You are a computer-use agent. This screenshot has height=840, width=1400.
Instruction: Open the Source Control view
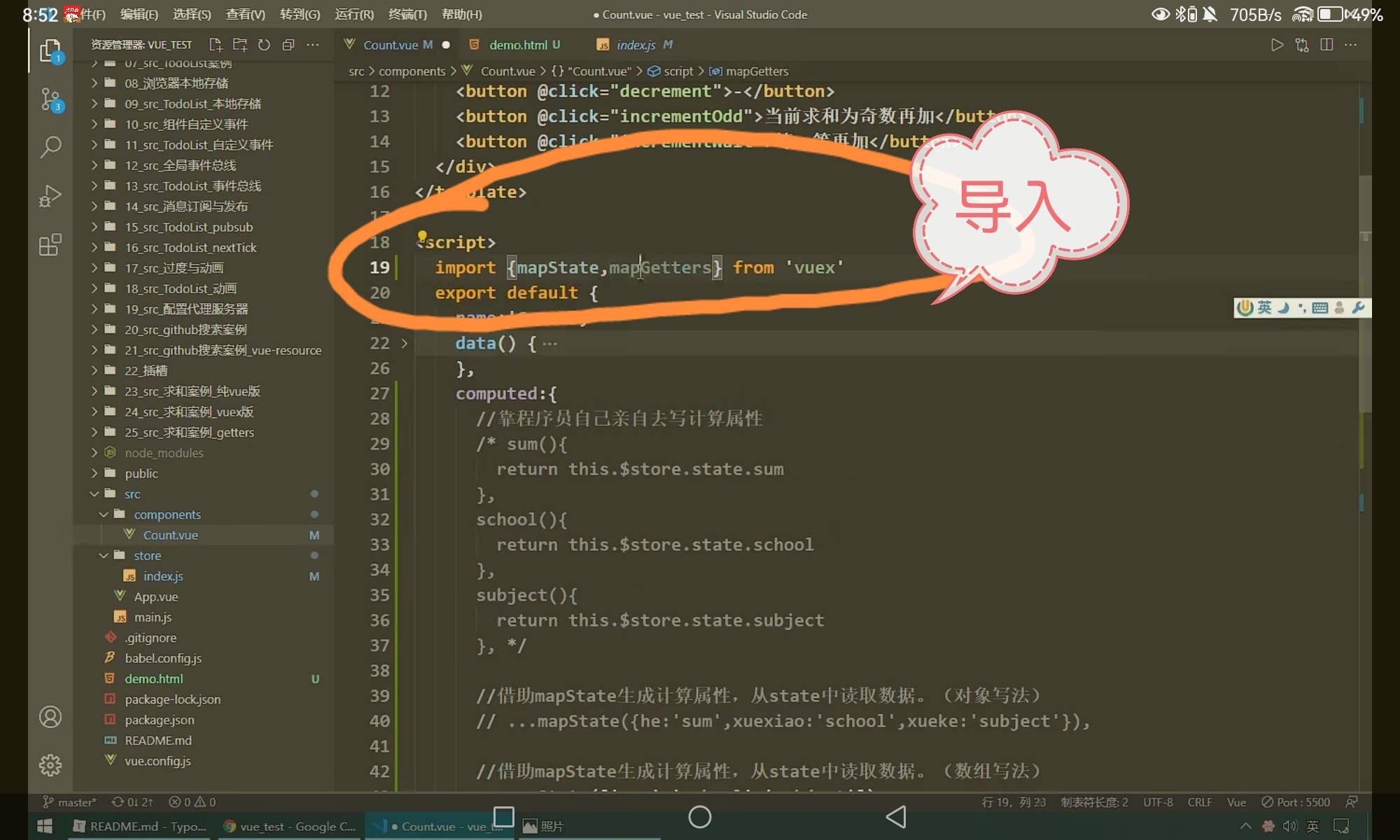50,99
